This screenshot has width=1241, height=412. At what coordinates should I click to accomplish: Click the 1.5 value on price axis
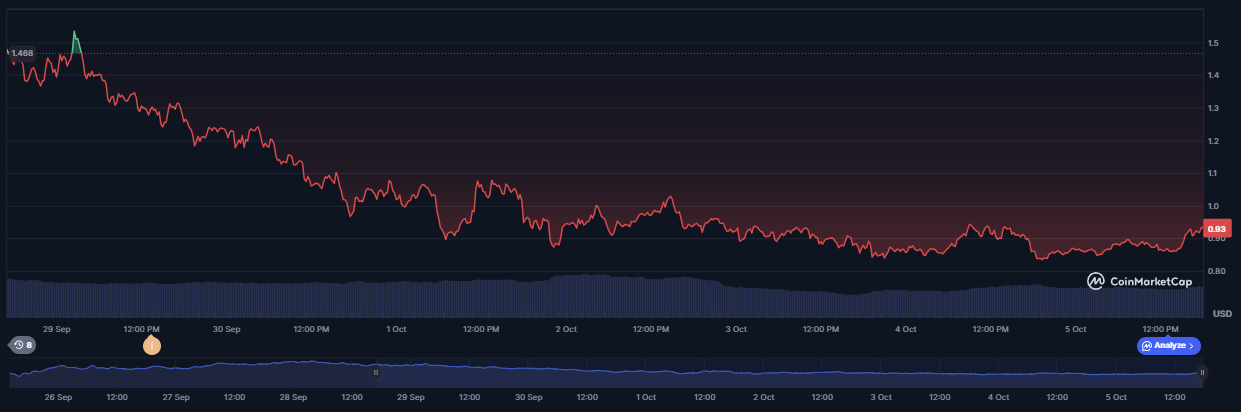[x=1212, y=44]
